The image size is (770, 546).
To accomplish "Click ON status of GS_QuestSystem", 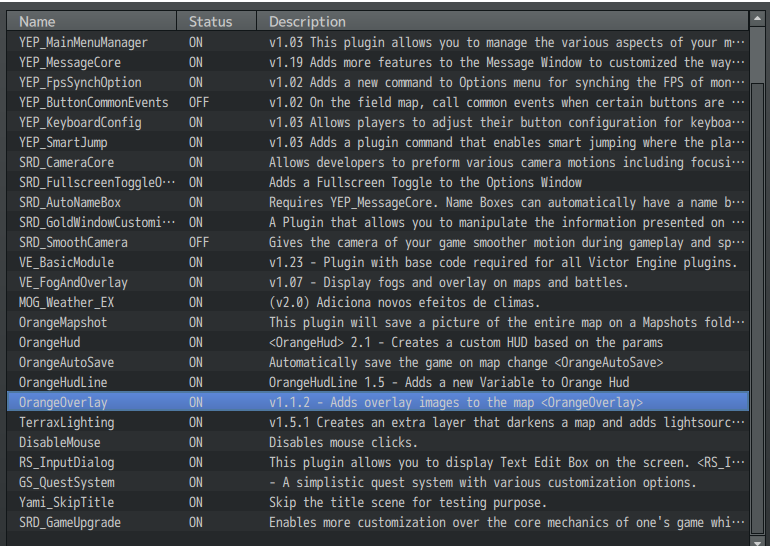I will click(x=196, y=483).
